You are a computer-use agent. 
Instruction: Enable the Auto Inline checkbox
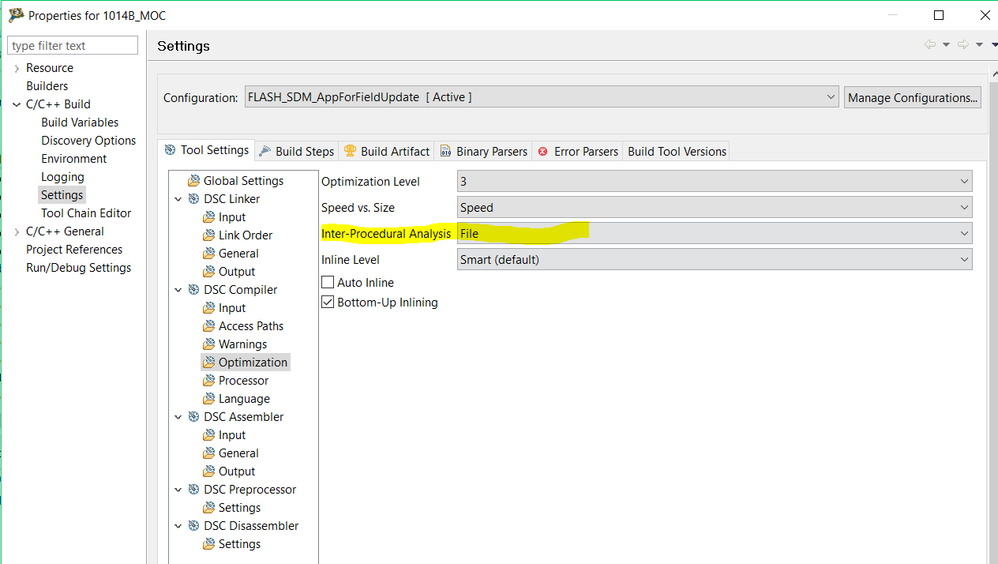pyautogui.click(x=328, y=282)
